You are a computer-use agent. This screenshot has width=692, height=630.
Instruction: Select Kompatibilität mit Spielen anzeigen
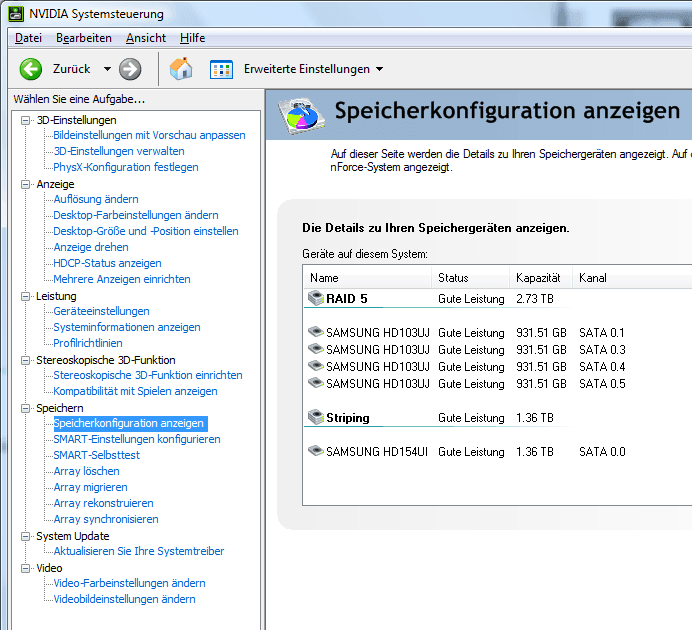(x=135, y=391)
